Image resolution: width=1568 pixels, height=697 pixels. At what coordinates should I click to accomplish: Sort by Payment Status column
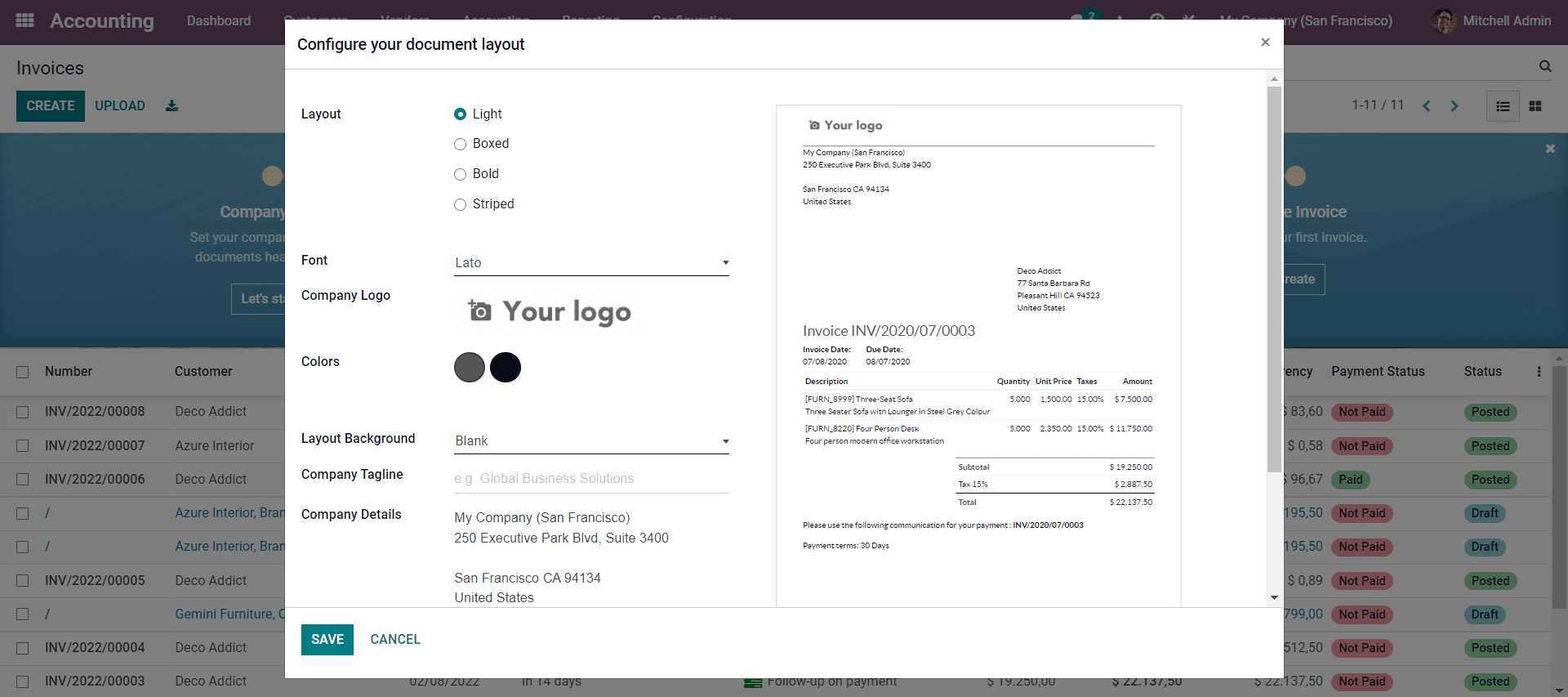pos(1378,372)
